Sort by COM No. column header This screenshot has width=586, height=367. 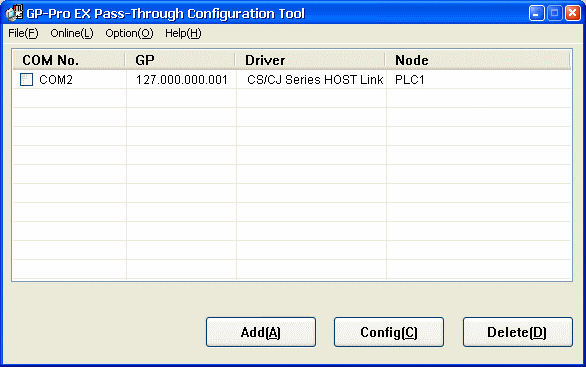click(69, 60)
